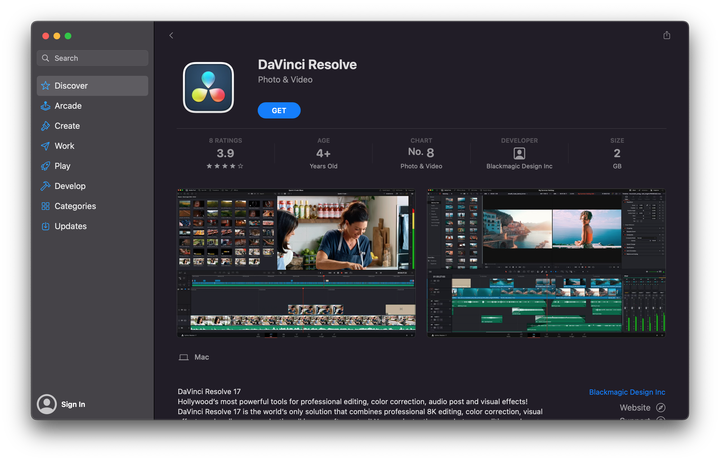Click the Mac laptop icon
Screen dimensions: 720x461
pyautogui.click(x=184, y=357)
